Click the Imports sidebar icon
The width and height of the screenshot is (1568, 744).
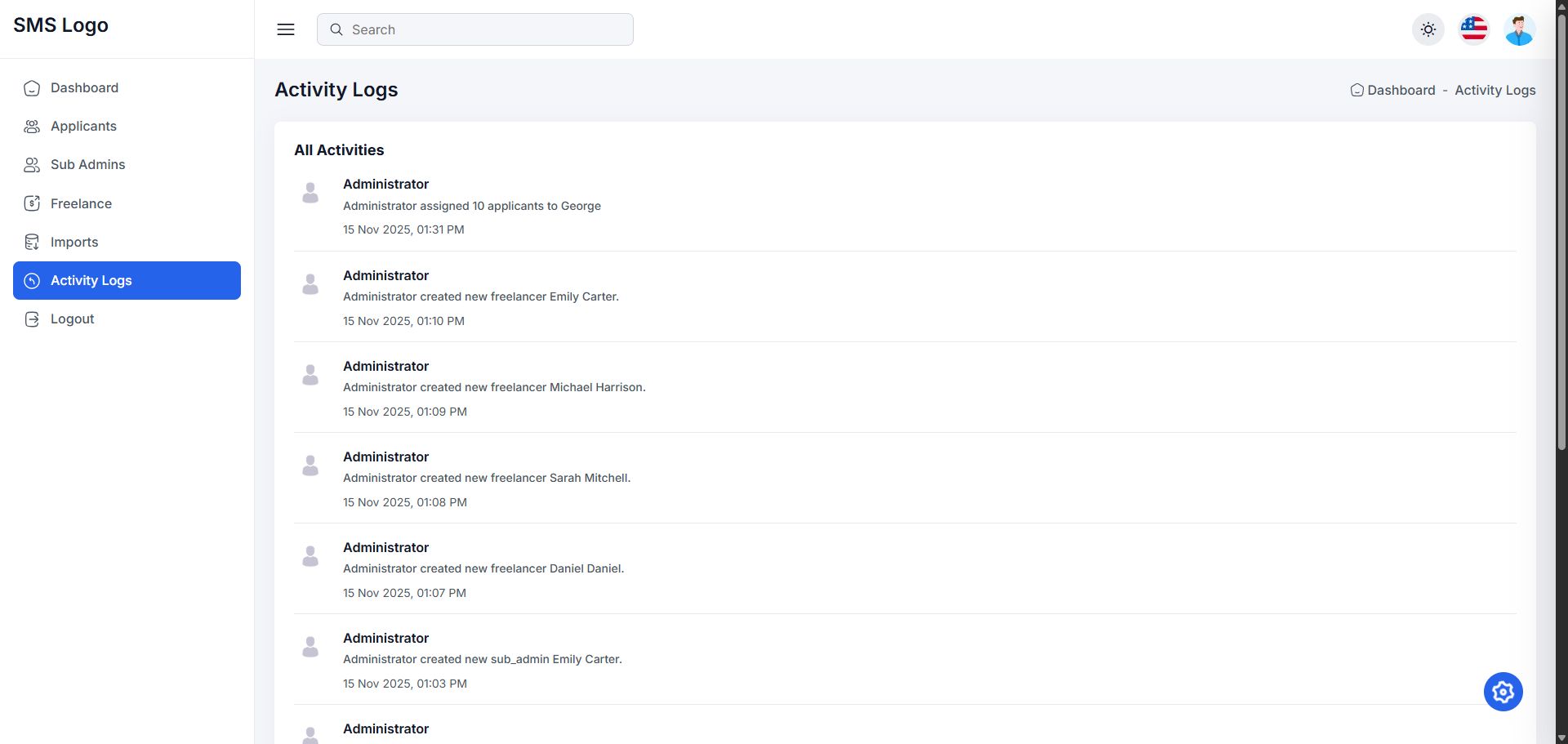click(x=32, y=242)
